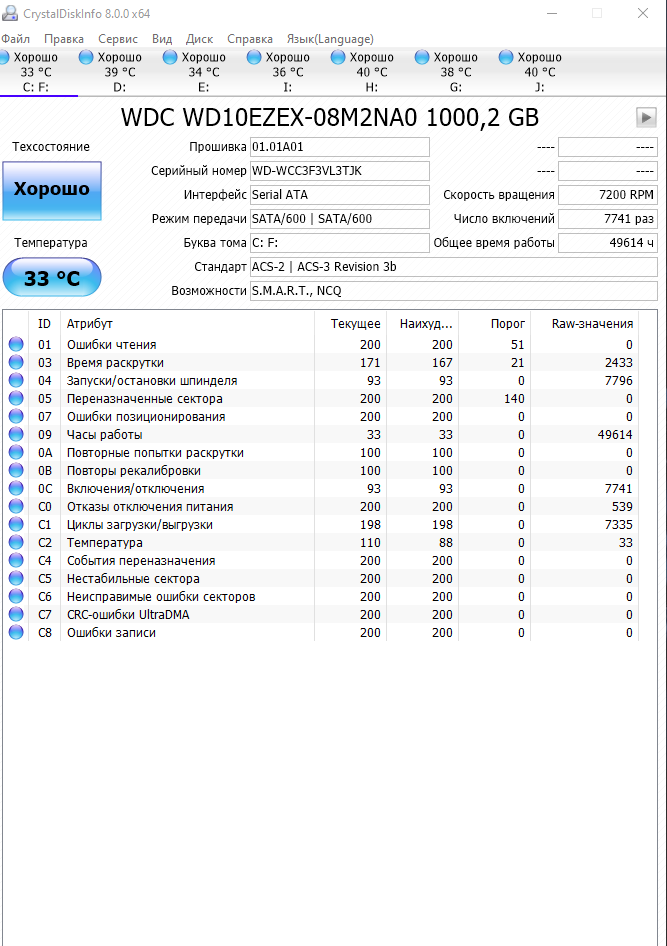Click threshold value 140 for Переназначенные сектора
This screenshot has width=667, height=946.
[514, 399]
